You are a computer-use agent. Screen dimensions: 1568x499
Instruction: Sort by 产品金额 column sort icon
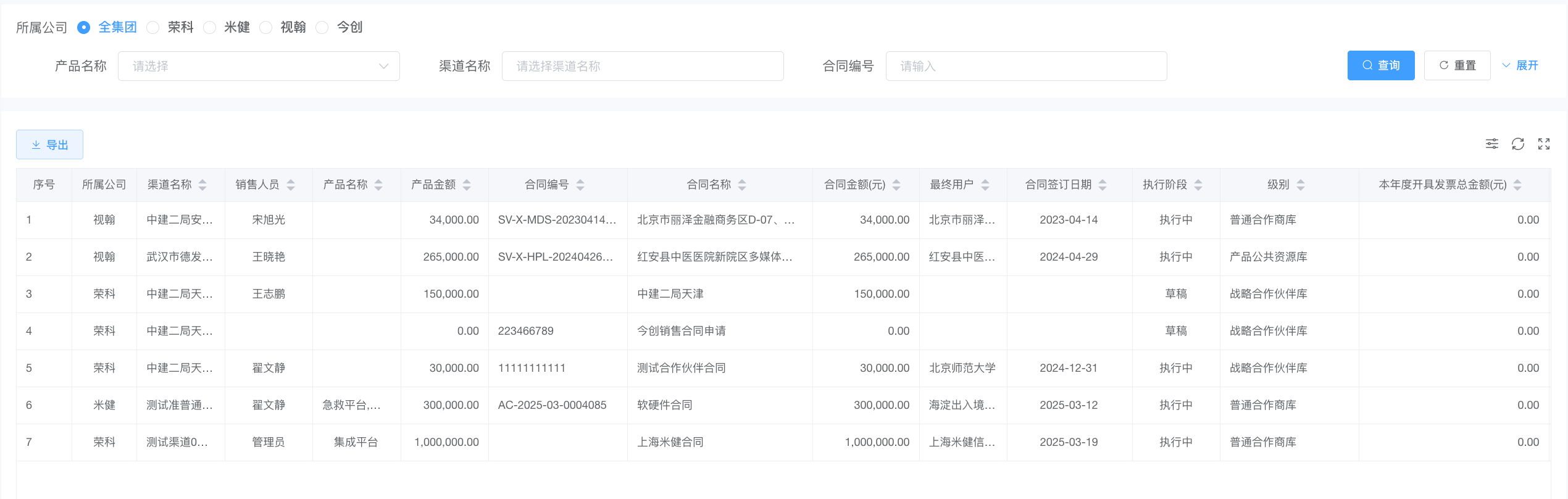pos(467,185)
